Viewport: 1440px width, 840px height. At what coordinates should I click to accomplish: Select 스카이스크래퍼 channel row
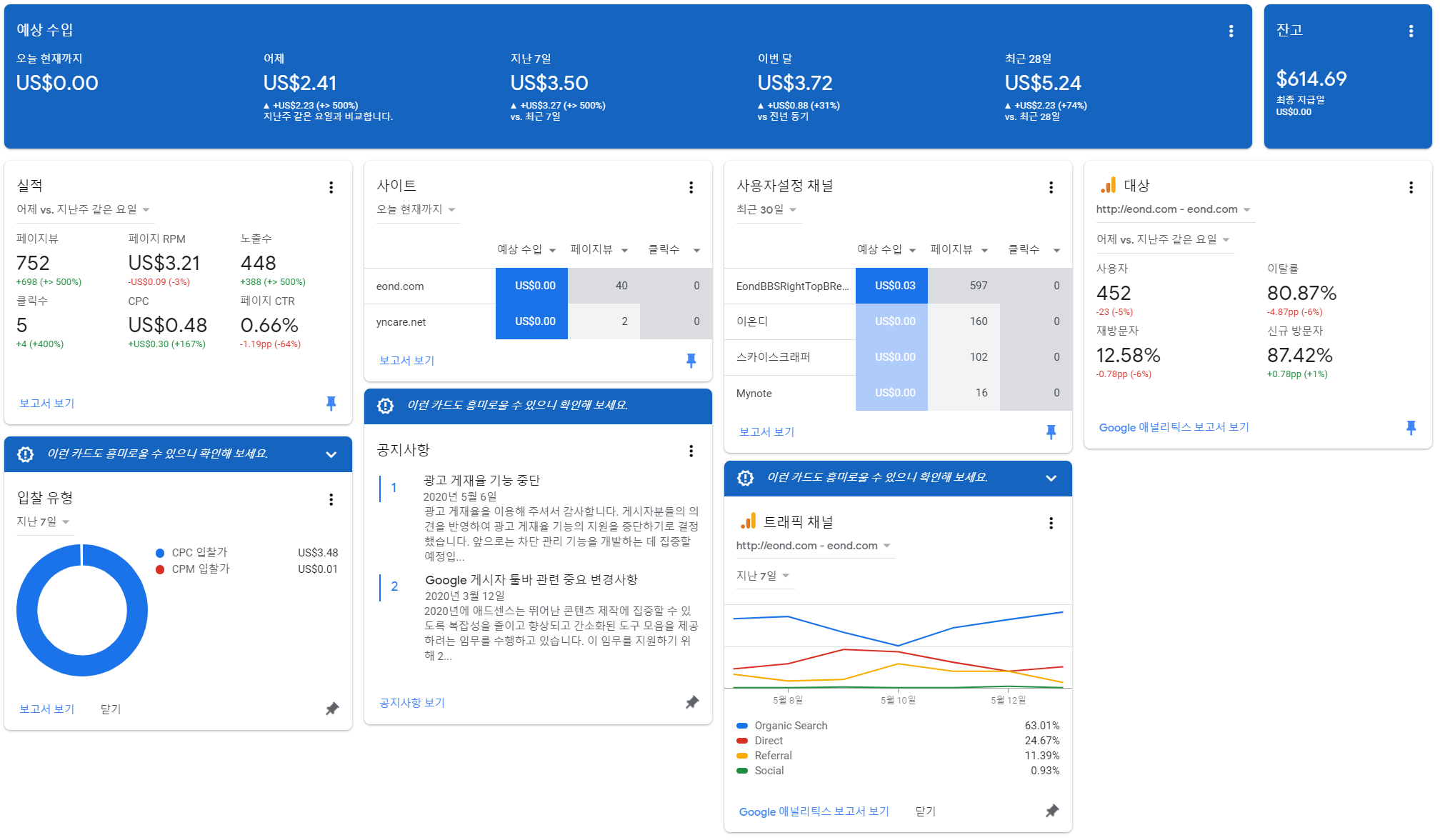coord(898,357)
